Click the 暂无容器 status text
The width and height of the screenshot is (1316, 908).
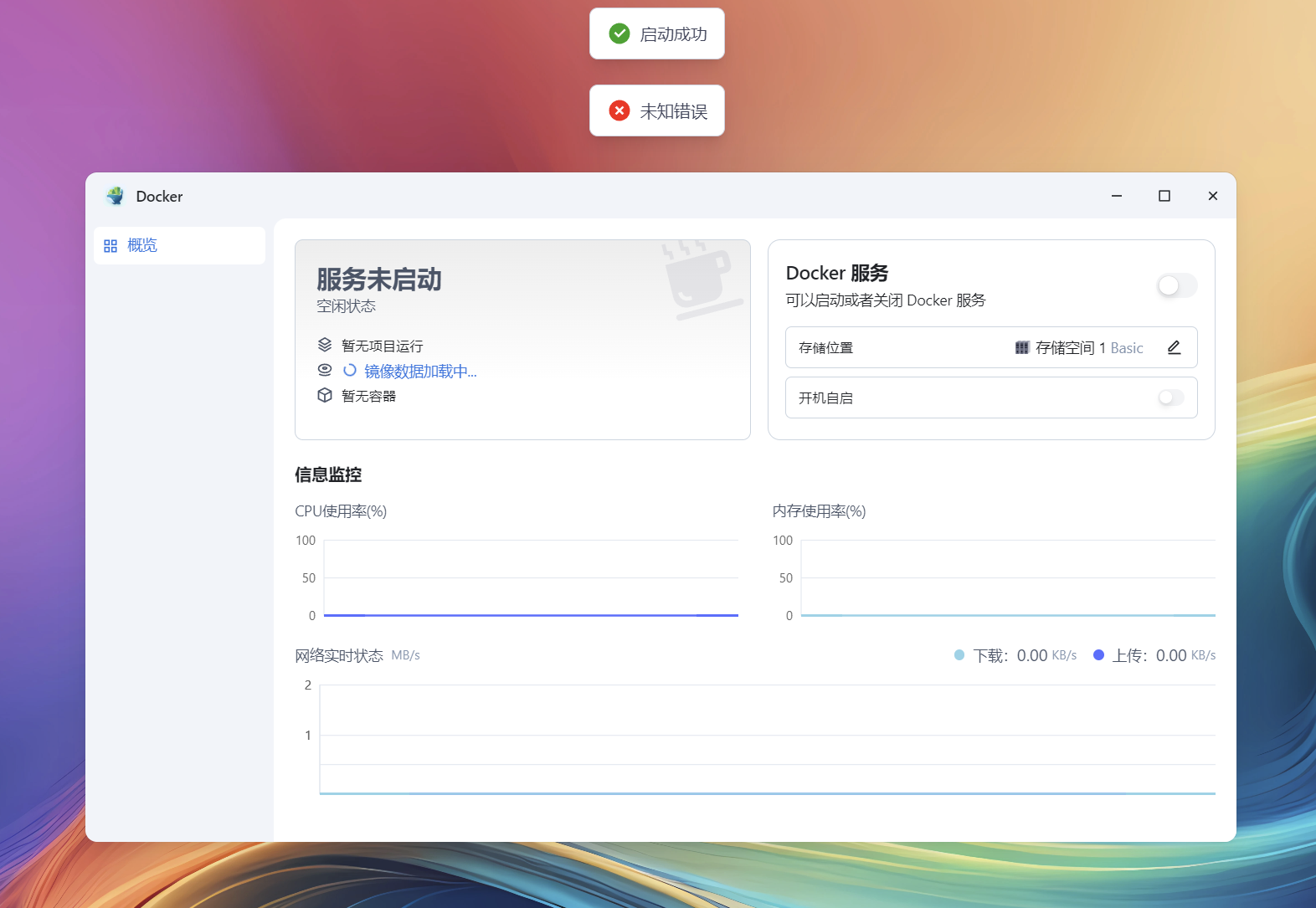pyautogui.click(x=368, y=396)
